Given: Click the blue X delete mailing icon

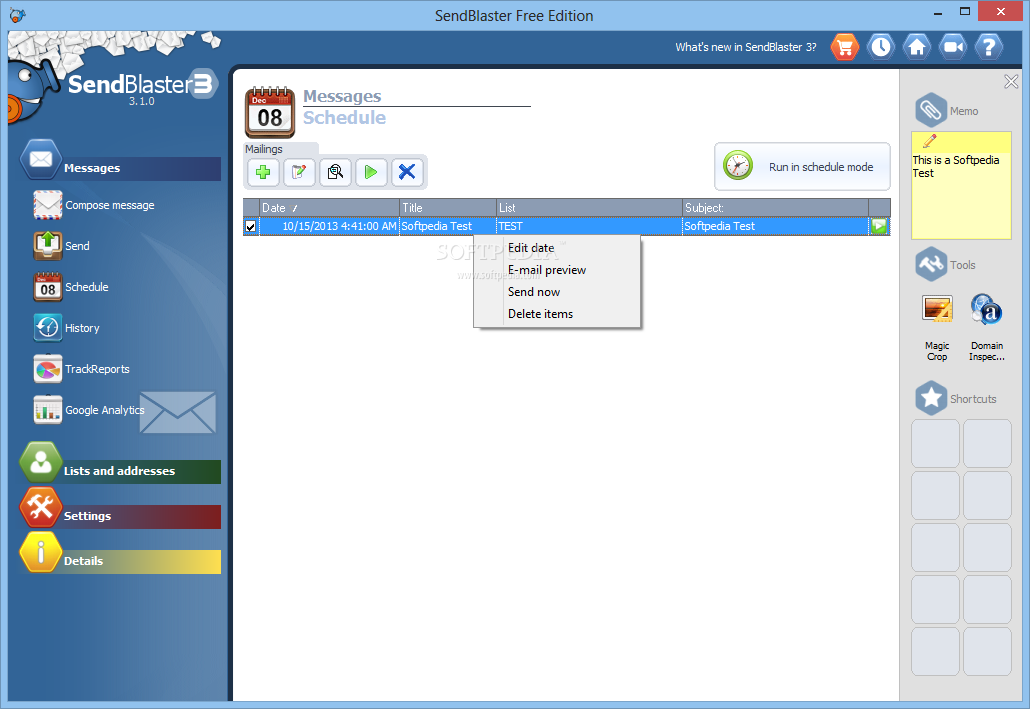Looking at the screenshot, I should point(407,172).
